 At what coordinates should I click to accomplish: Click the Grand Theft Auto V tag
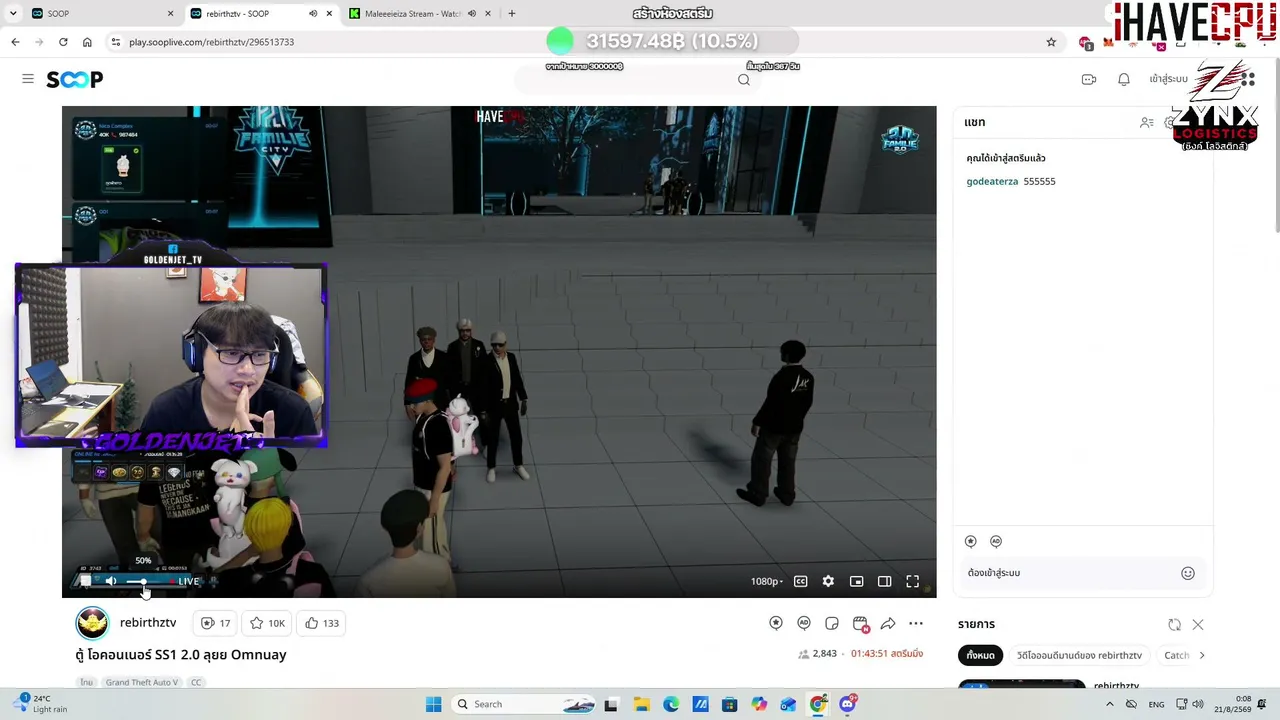tap(142, 682)
